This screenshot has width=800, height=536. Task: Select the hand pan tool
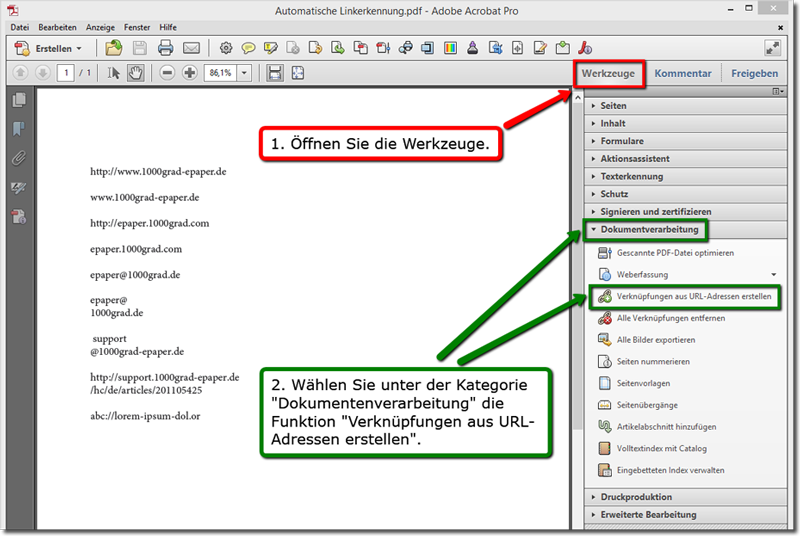(135, 73)
